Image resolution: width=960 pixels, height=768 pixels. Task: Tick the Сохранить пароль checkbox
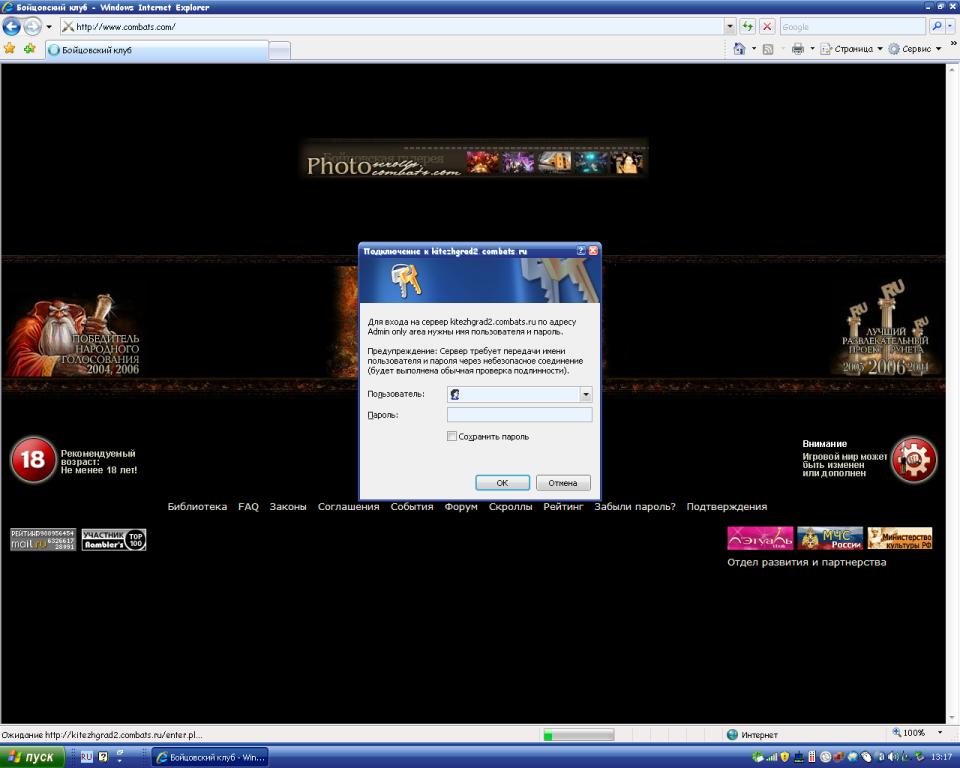click(x=452, y=437)
